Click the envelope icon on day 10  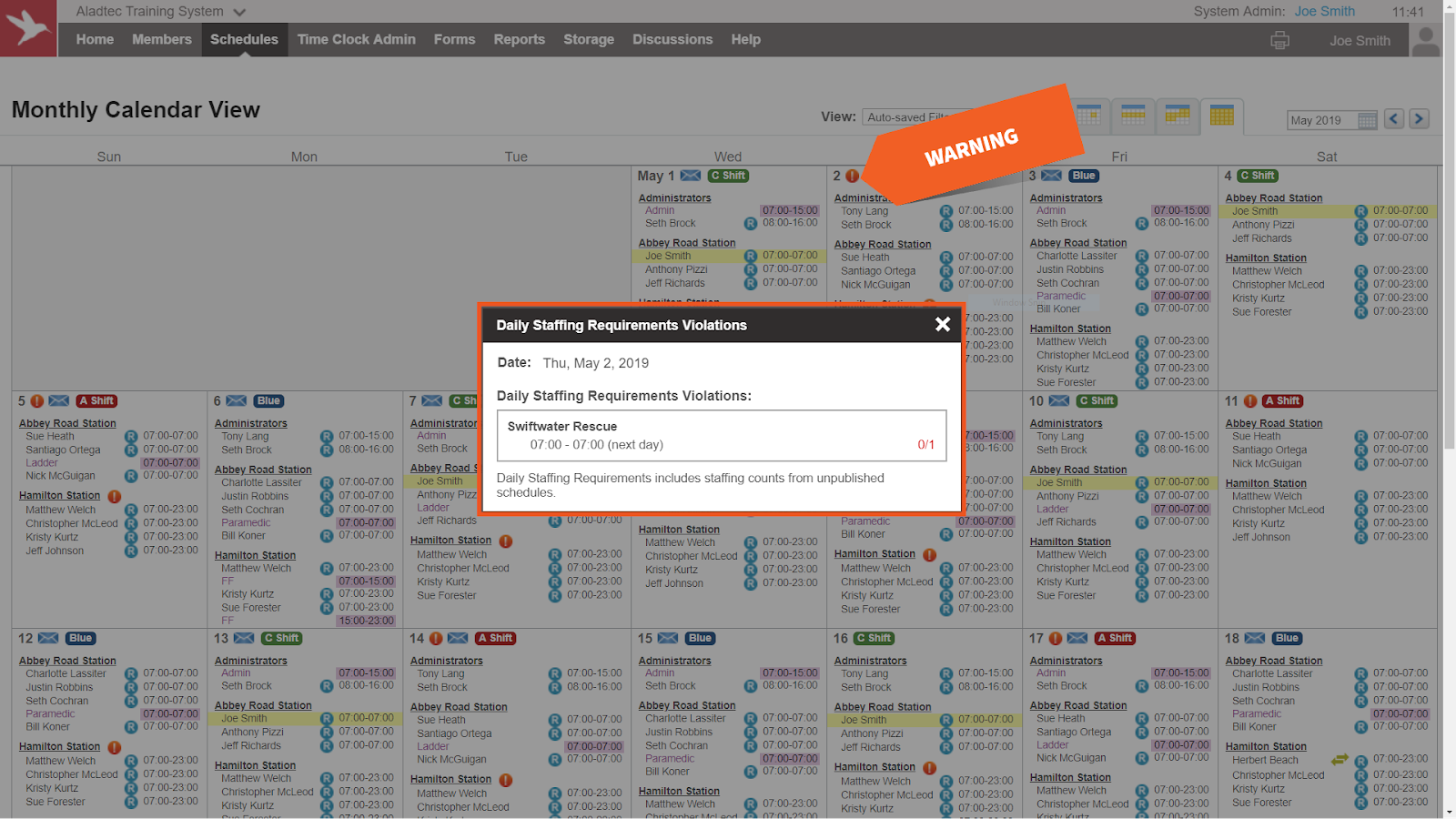(x=1059, y=401)
